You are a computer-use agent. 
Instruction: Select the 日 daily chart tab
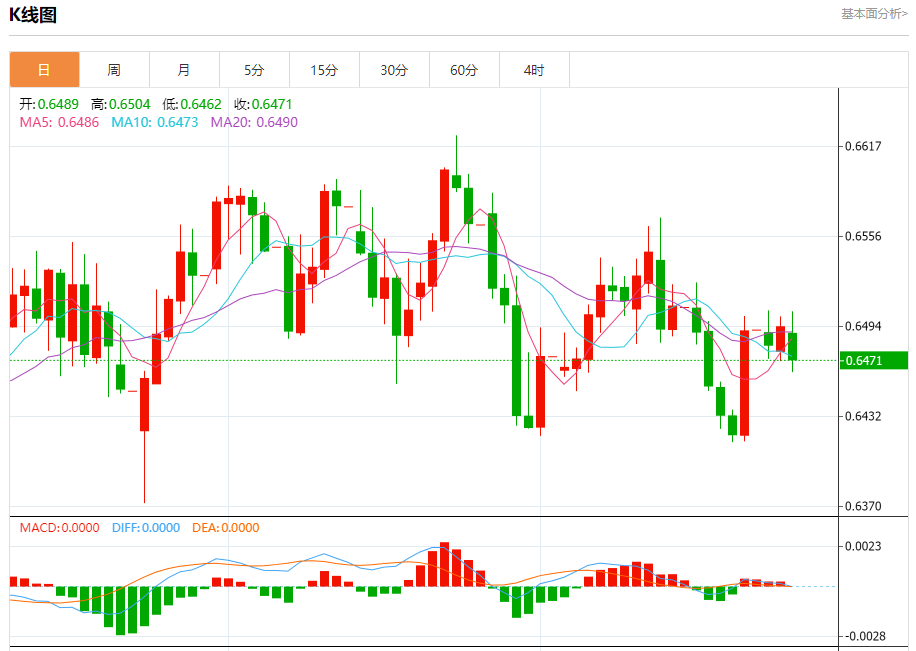(44, 70)
